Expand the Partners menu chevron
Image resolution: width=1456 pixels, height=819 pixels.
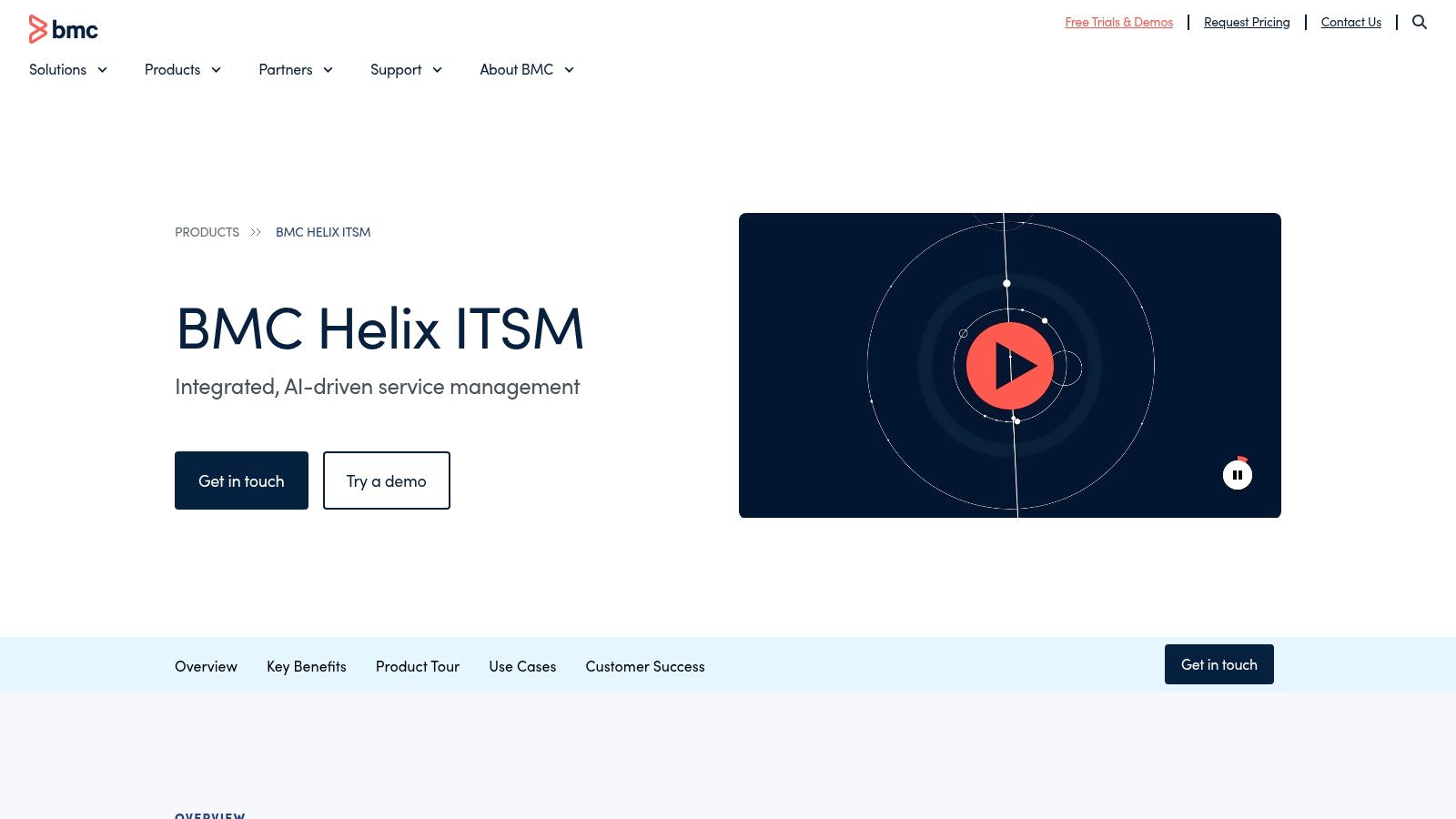[x=329, y=70]
